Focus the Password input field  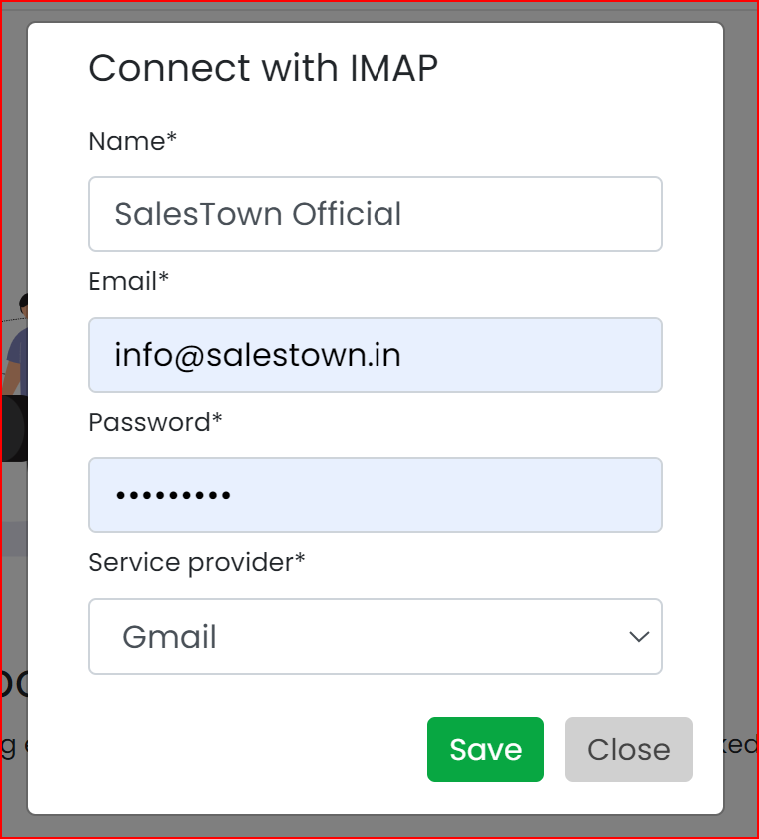click(x=375, y=495)
